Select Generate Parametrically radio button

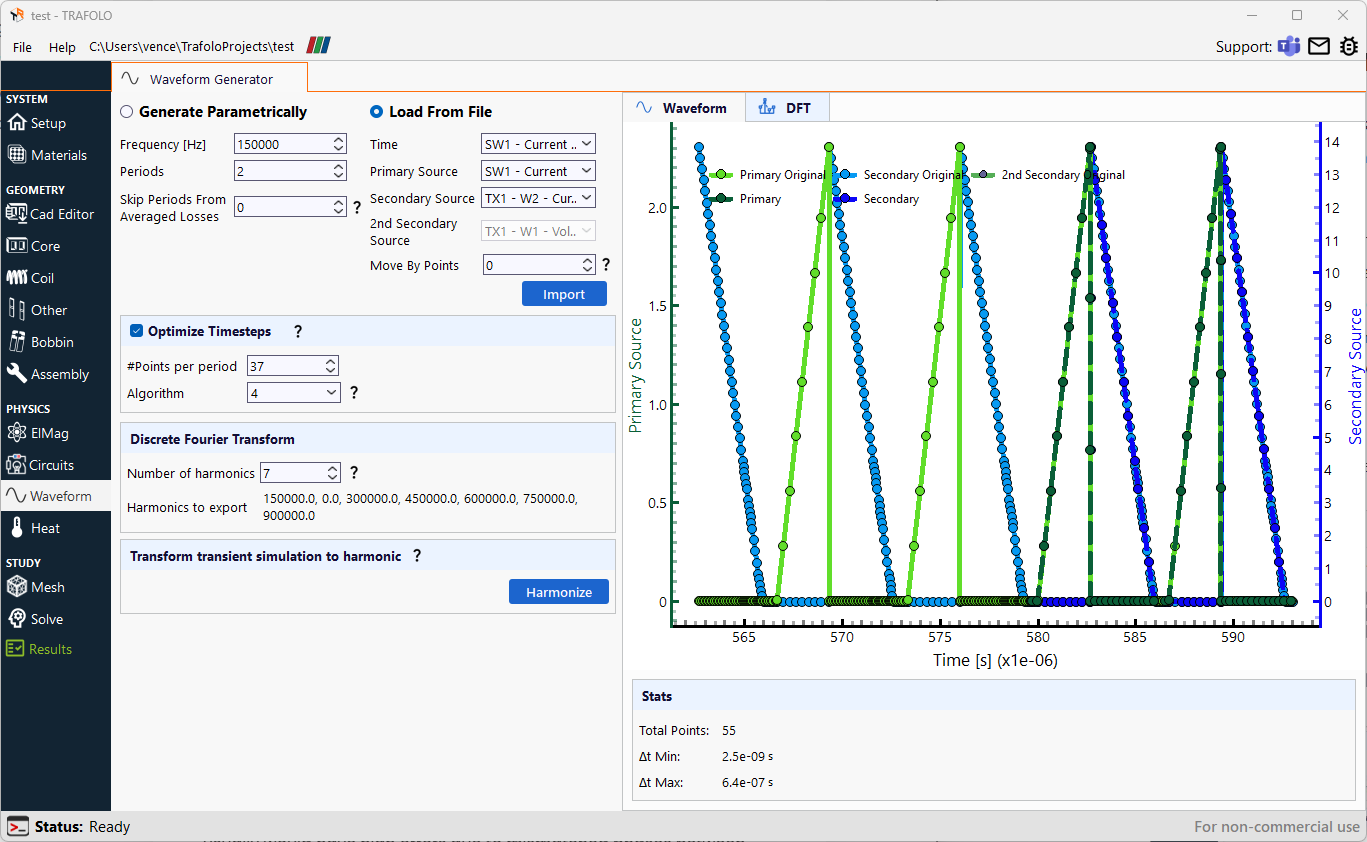point(127,112)
